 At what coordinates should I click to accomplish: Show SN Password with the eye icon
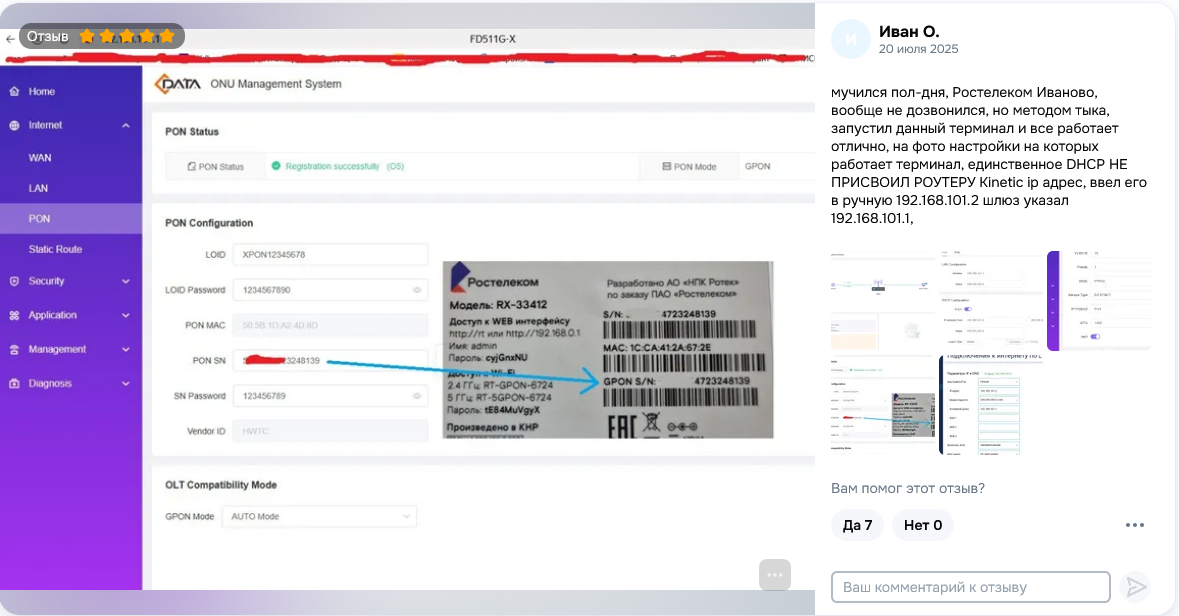[x=417, y=396]
